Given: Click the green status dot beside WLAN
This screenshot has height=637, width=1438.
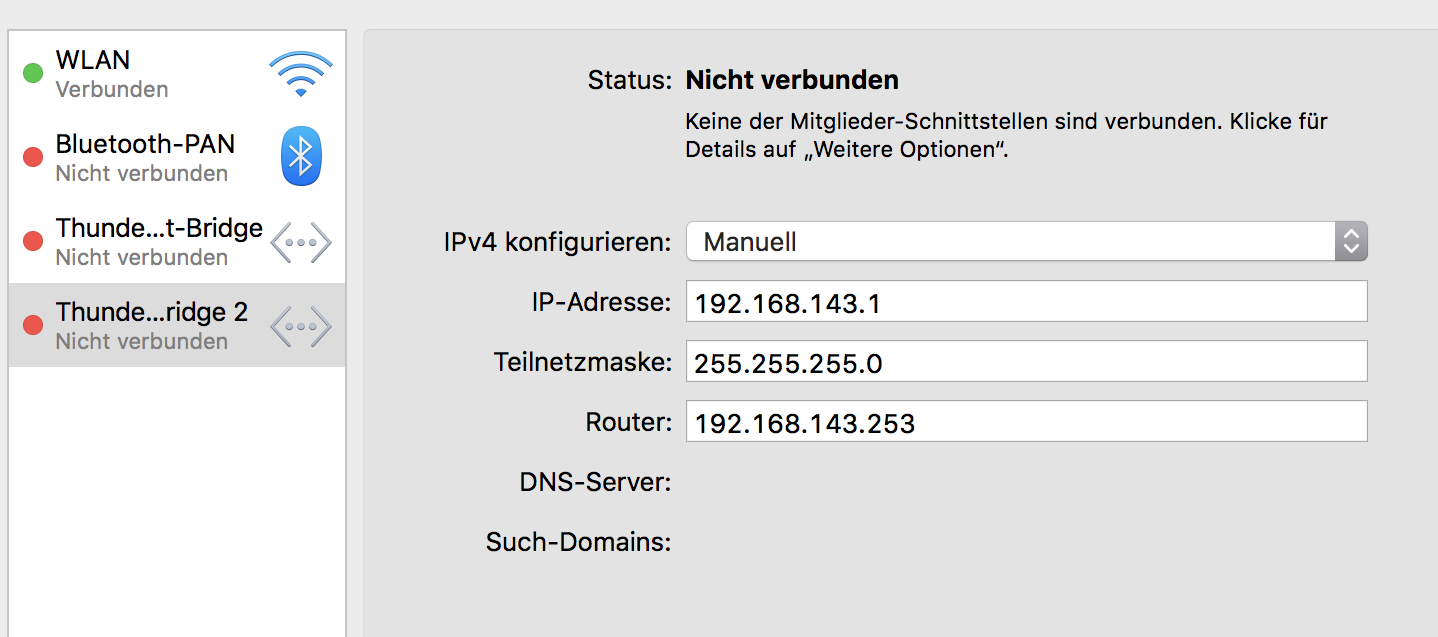Looking at the screenshot, I should tap(33, 73).
